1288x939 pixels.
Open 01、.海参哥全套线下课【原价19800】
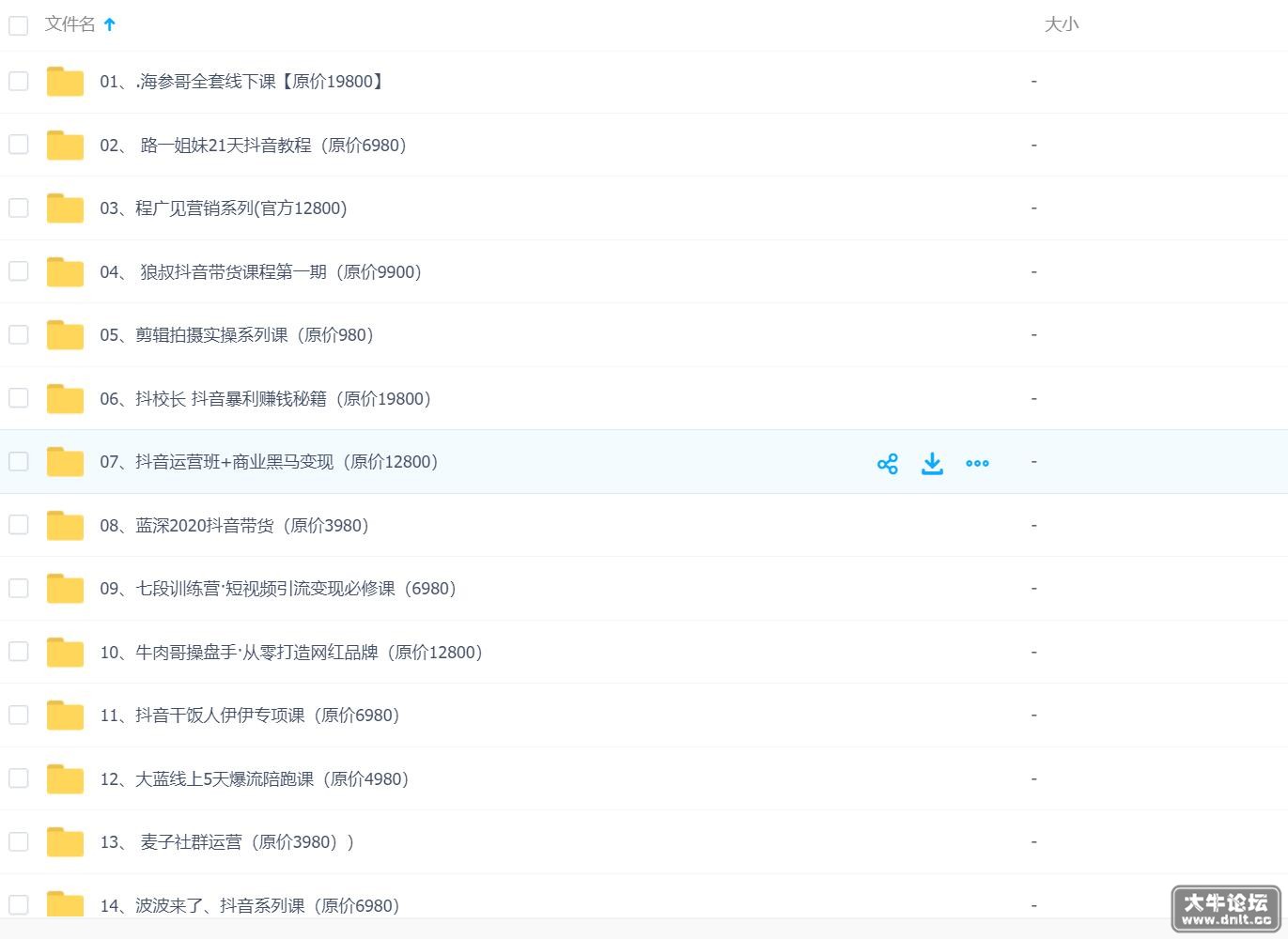tap(243, 82)
